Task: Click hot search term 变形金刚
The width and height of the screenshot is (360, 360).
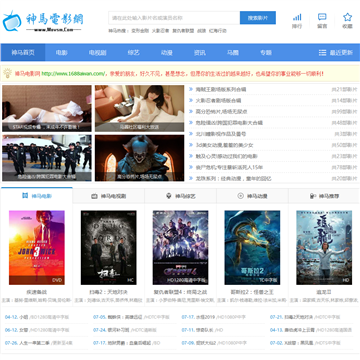Action: point(140,31)
